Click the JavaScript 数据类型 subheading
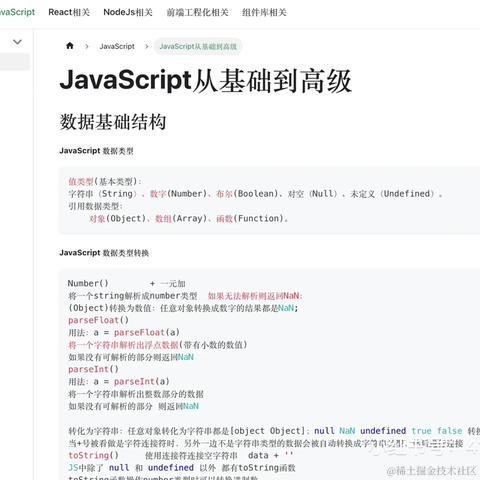Image resolution: width=480 pixels, height=480 pixels. point(96,151)
